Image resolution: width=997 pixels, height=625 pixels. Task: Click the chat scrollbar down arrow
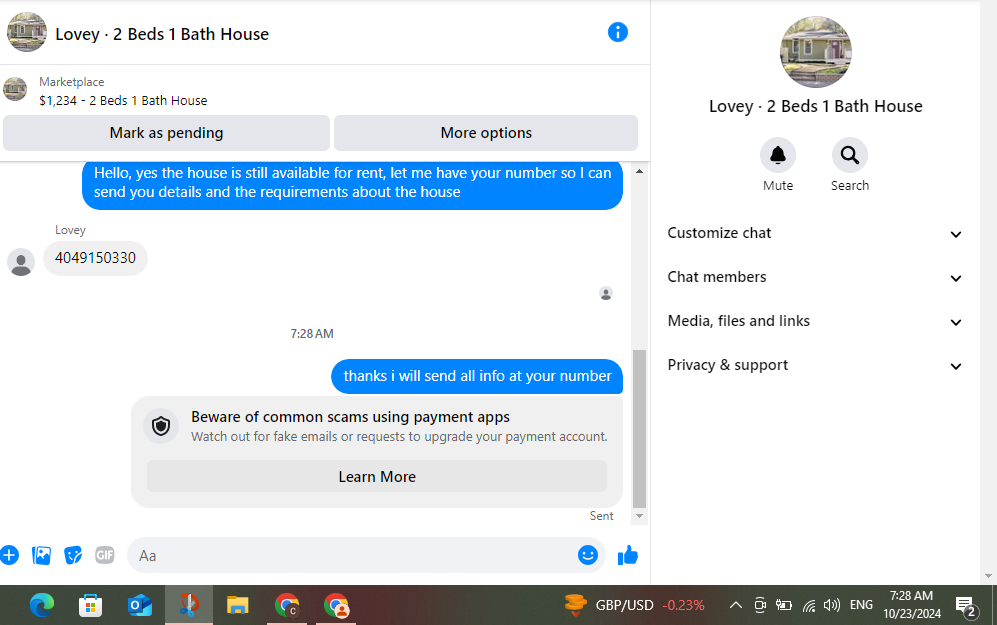[640, 516]
